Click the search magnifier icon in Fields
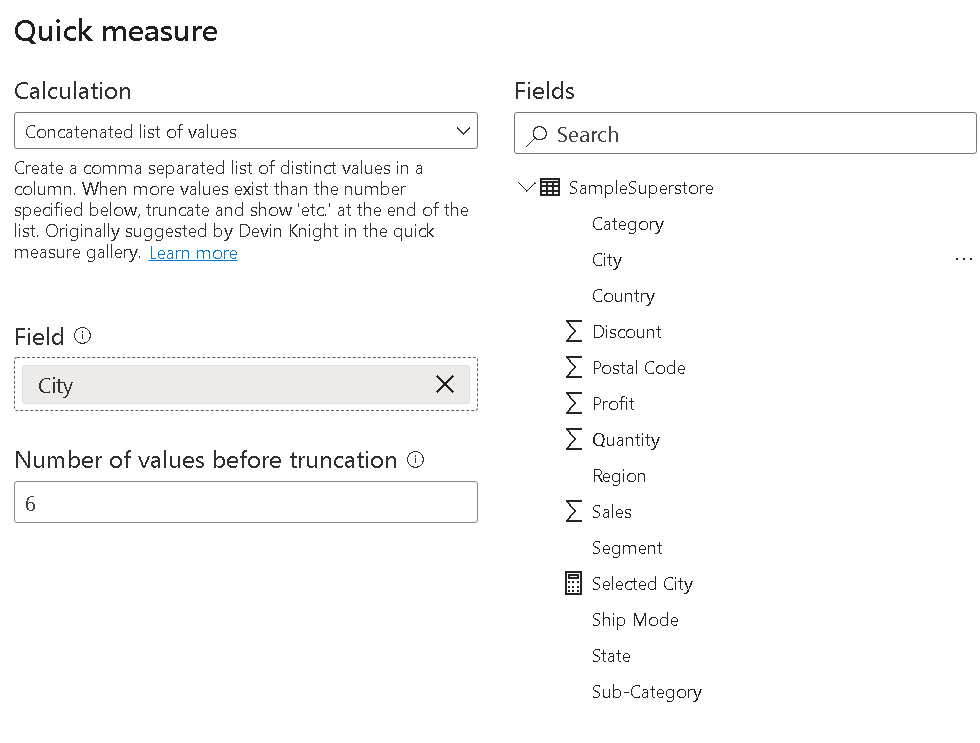Image resolution: width=980 pixels, height=743 pixels. tap(538, 135)
